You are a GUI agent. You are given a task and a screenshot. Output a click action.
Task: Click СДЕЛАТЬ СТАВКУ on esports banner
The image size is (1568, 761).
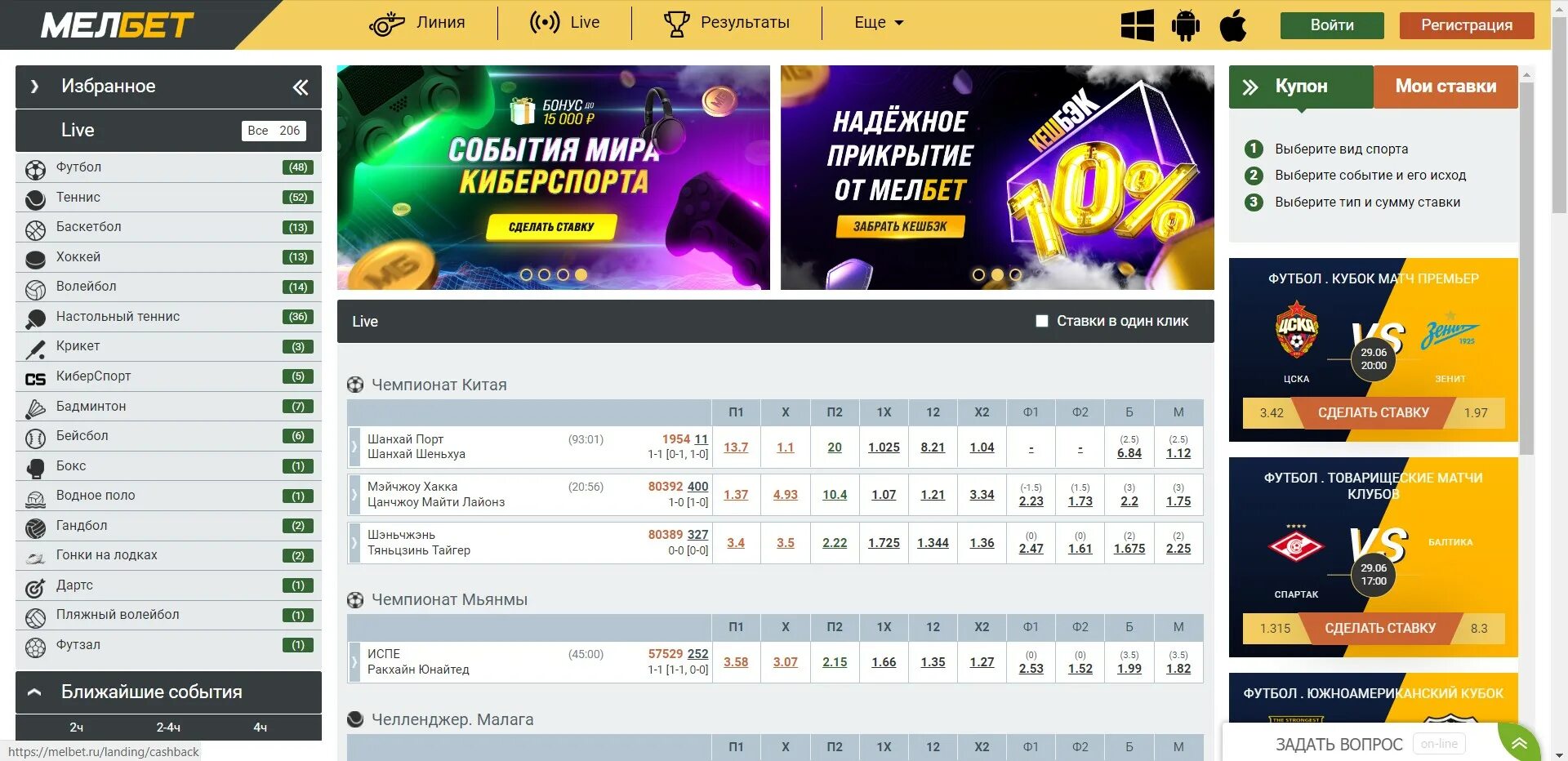pos(551,227)
